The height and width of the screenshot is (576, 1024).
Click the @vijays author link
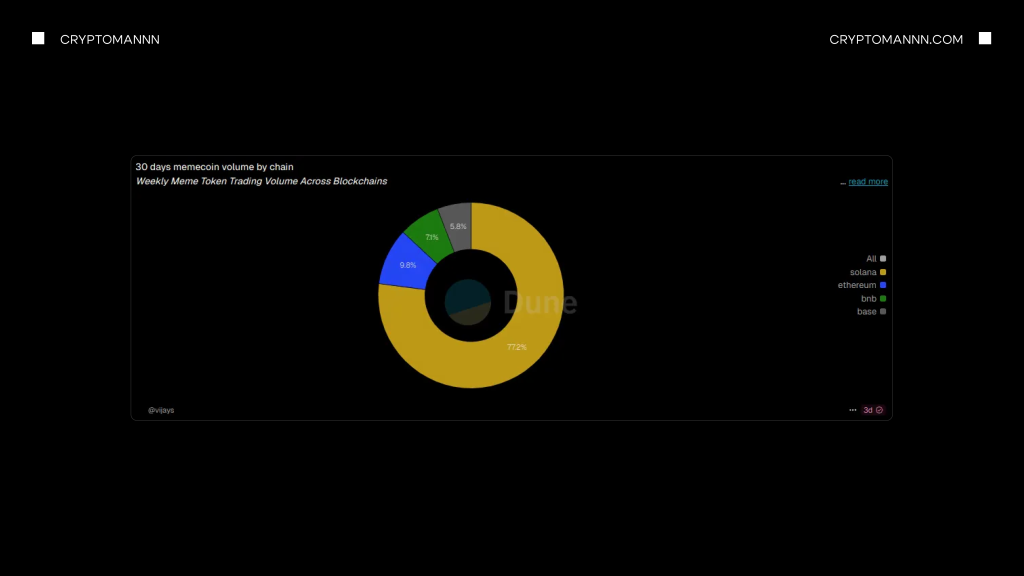pyautogui.click(x=161, y=410)
